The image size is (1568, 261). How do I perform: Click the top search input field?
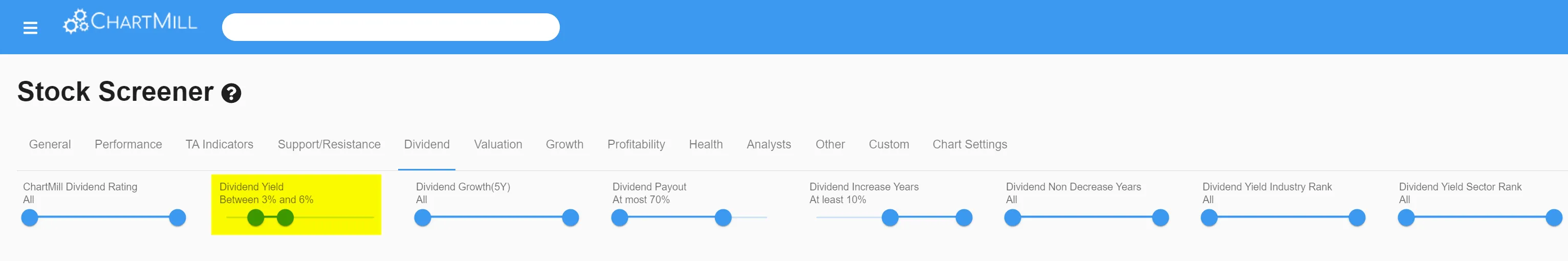390,27
